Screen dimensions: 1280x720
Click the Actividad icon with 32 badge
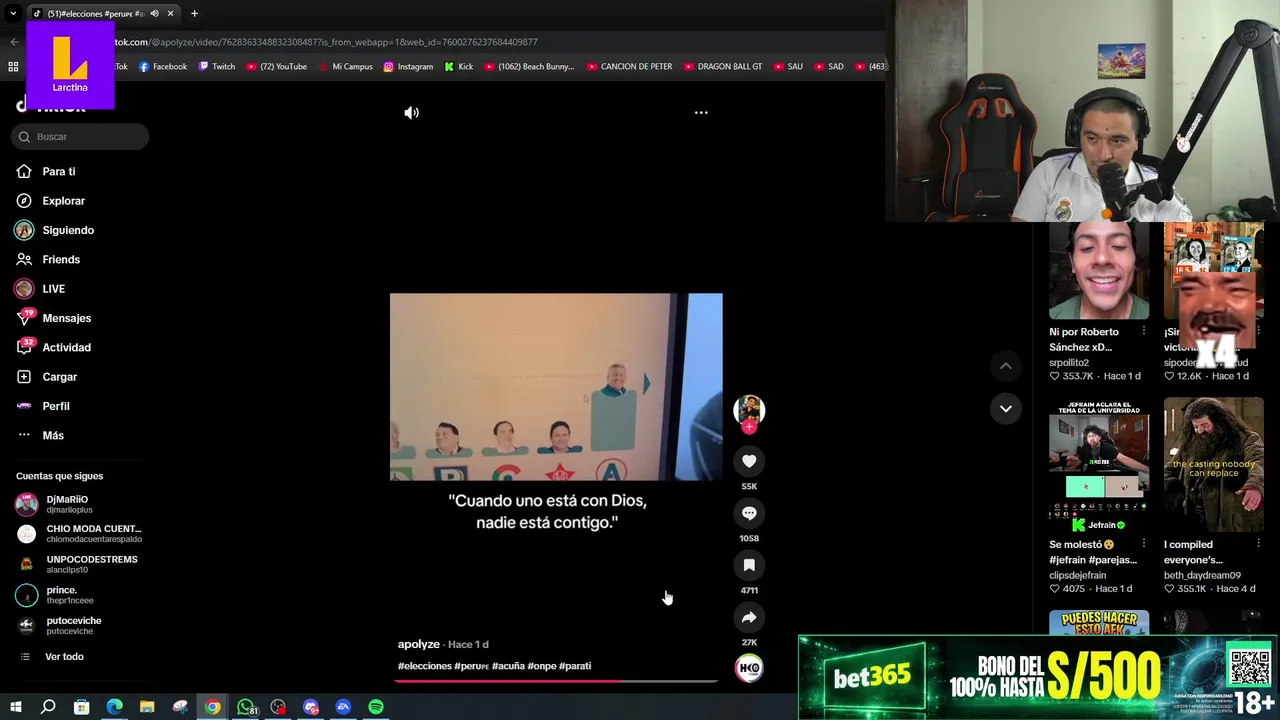pyautogui.click(x=24, y=347)
